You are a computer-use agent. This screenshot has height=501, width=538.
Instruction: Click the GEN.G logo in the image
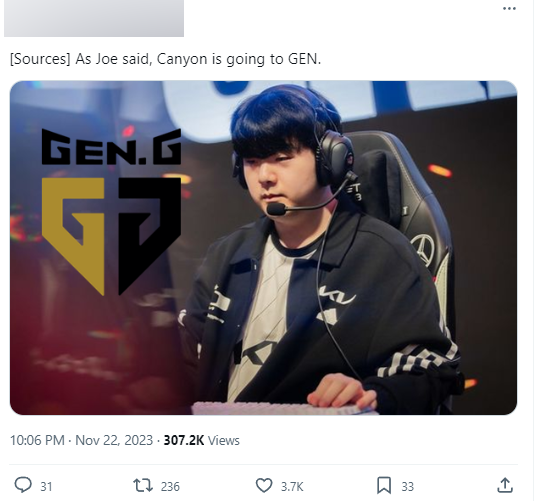tap(112, 212)
